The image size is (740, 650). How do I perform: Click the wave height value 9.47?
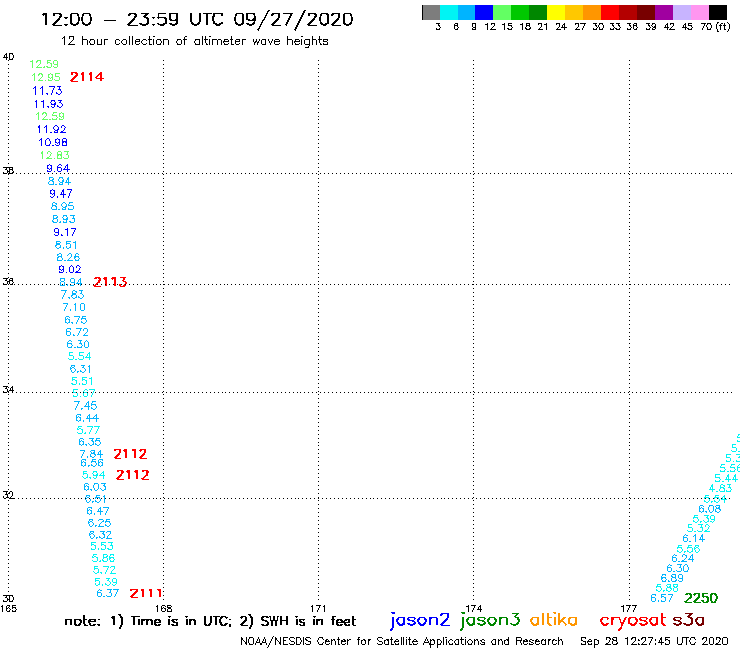pos(61,194)
